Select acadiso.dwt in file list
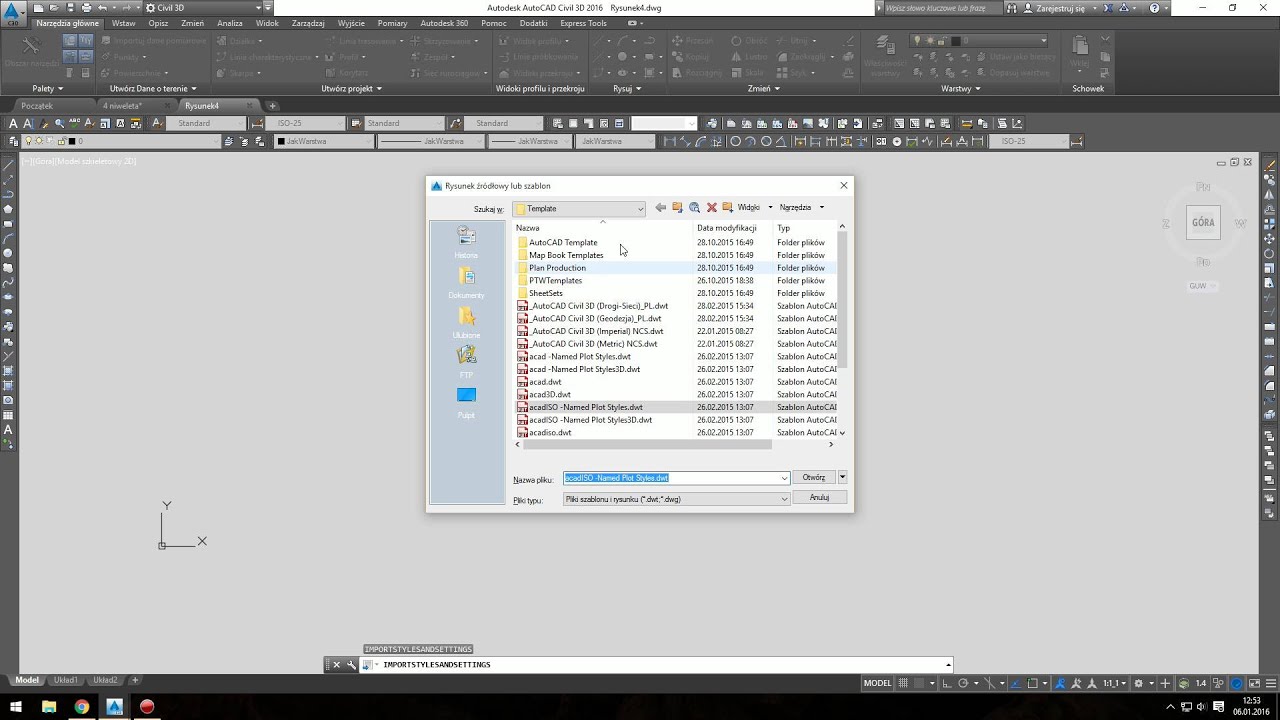 (550, 433)
